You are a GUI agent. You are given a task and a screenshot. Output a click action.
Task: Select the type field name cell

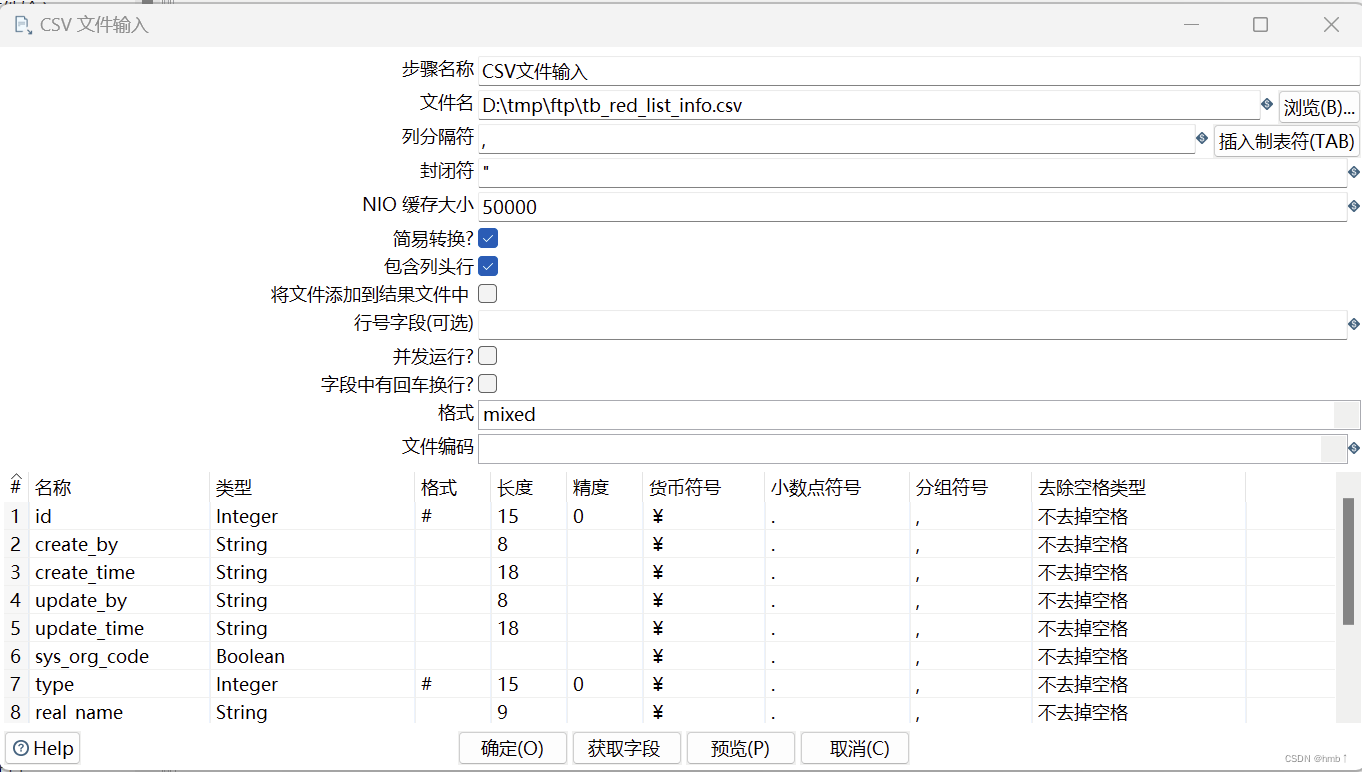pyautogui.click(x=119, y=684)
